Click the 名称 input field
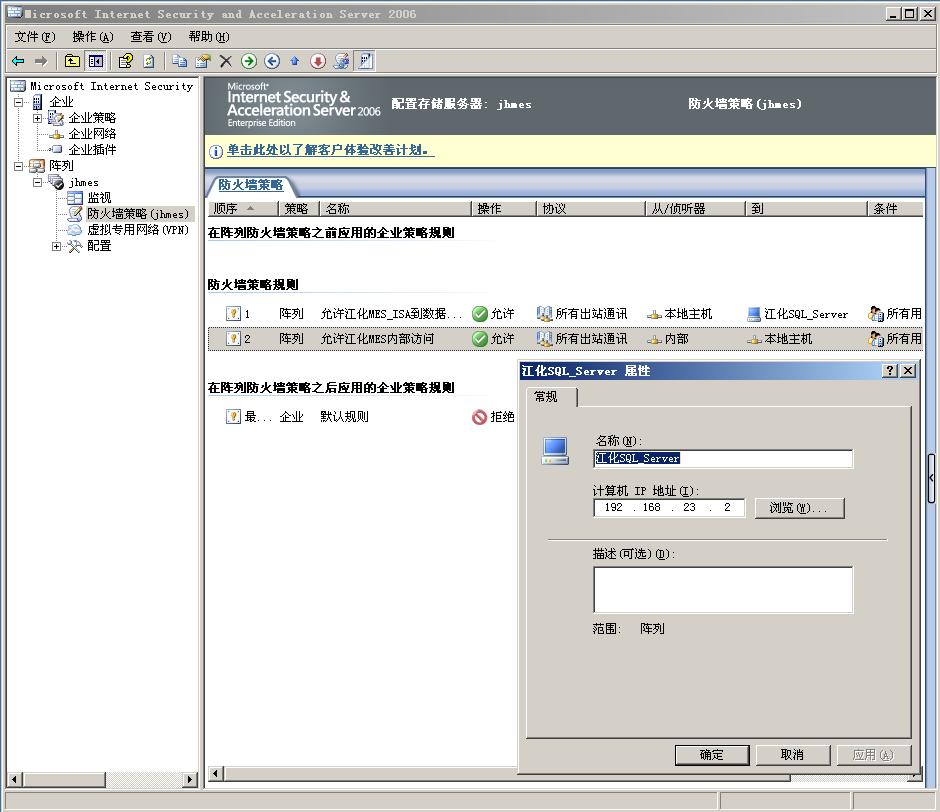The height and width of the screenshot is (812, 940). (x=723, y=459)
